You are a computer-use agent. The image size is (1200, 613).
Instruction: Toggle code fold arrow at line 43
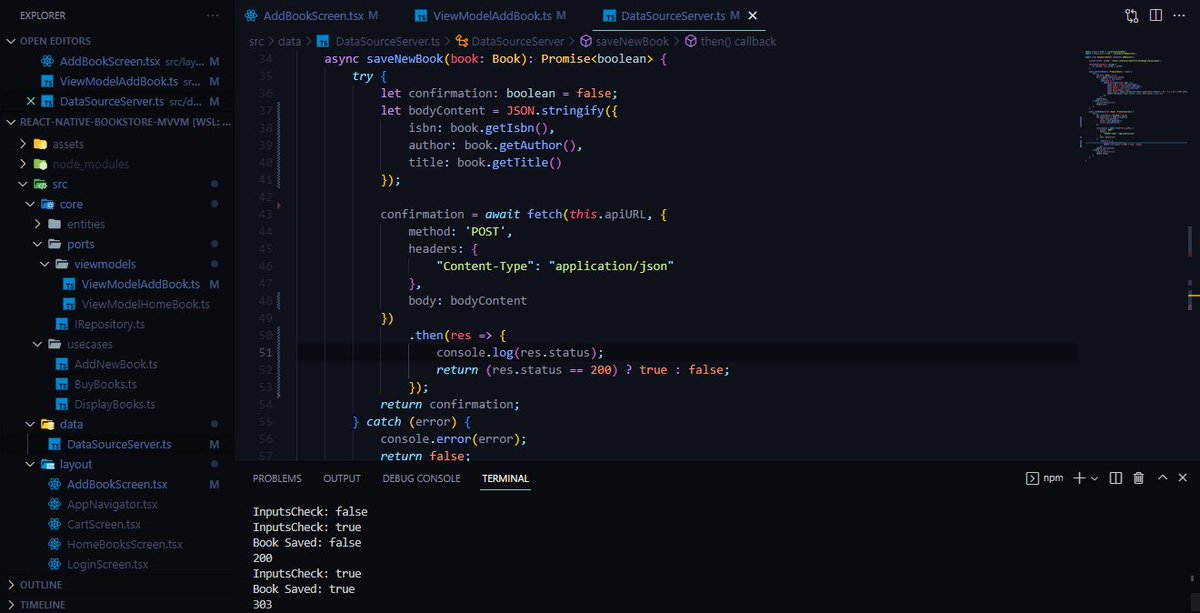click(x=279, y=205)
